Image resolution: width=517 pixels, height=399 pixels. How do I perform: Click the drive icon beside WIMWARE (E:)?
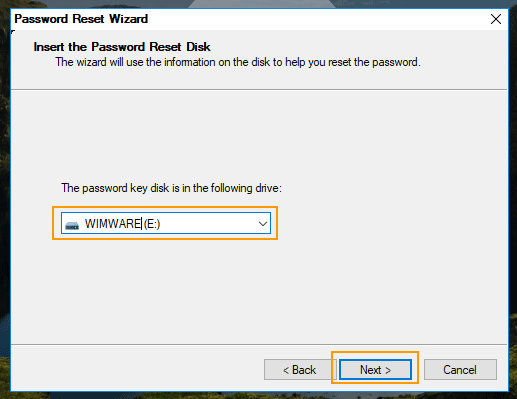72,226
